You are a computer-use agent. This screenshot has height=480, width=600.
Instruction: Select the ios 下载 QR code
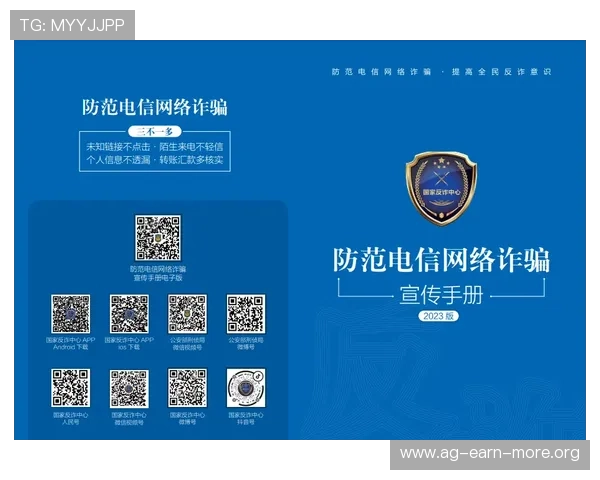tap(129, 314)
